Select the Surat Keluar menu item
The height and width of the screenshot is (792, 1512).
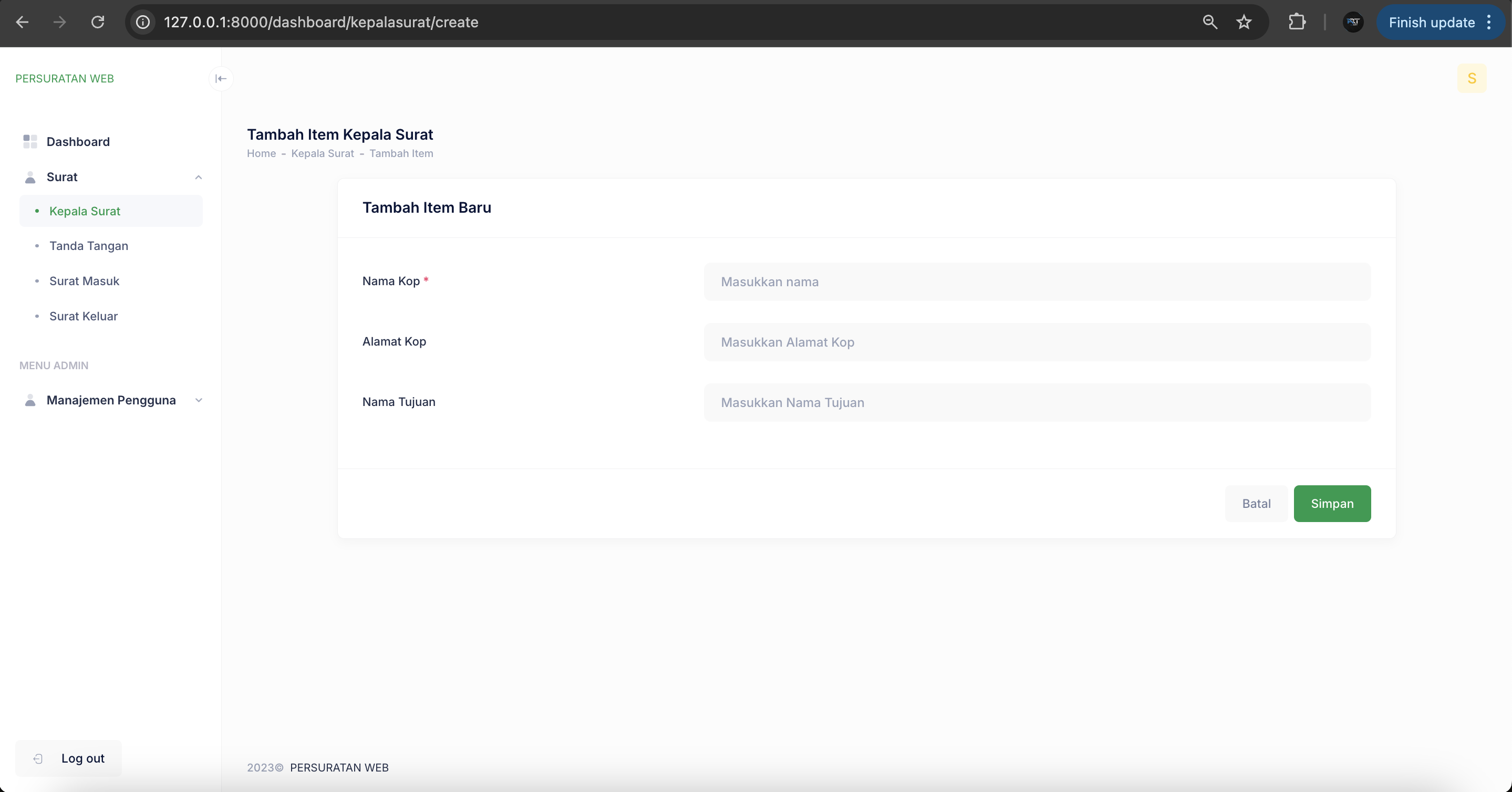click(84, 316)
